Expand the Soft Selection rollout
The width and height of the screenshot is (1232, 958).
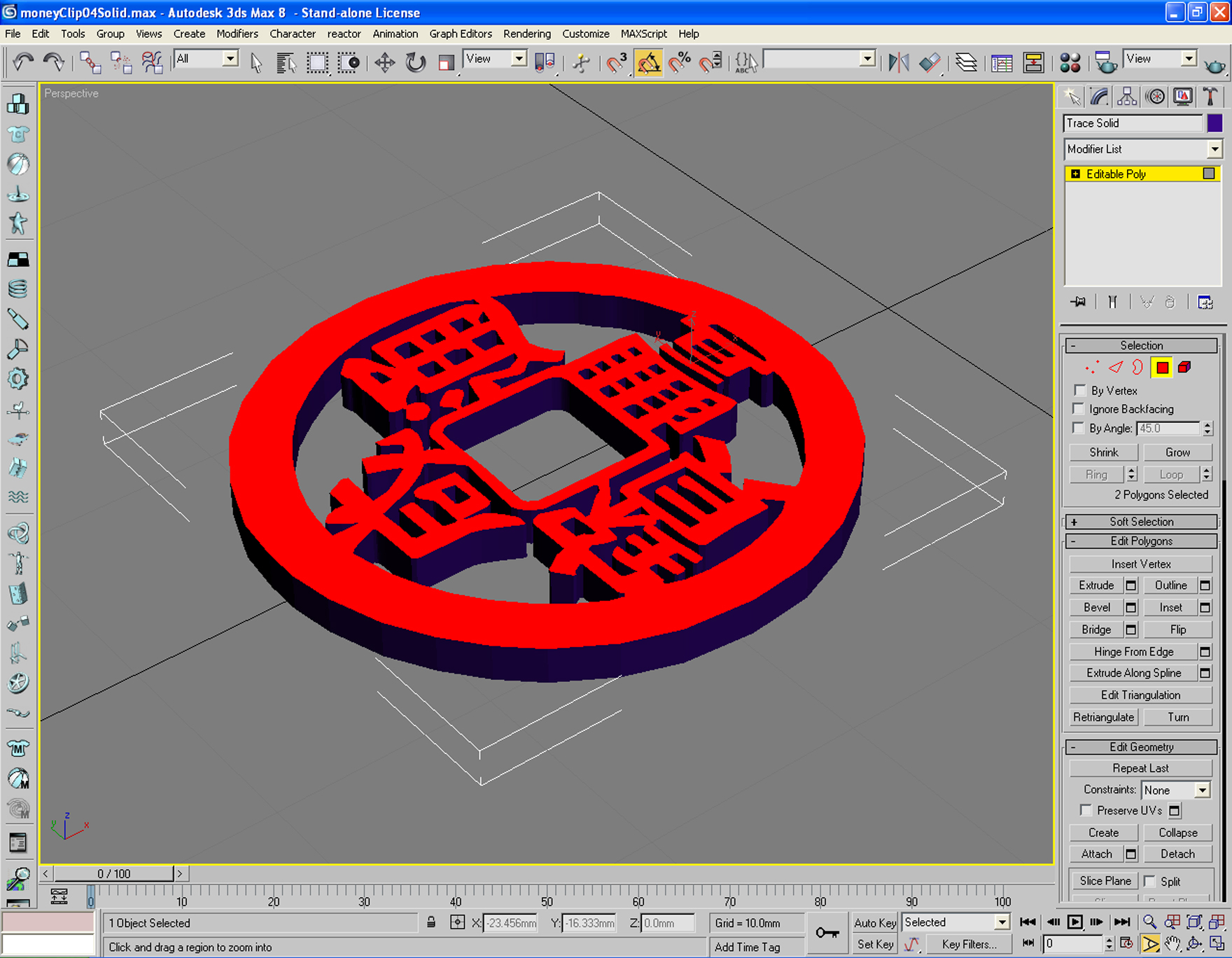1141,522
